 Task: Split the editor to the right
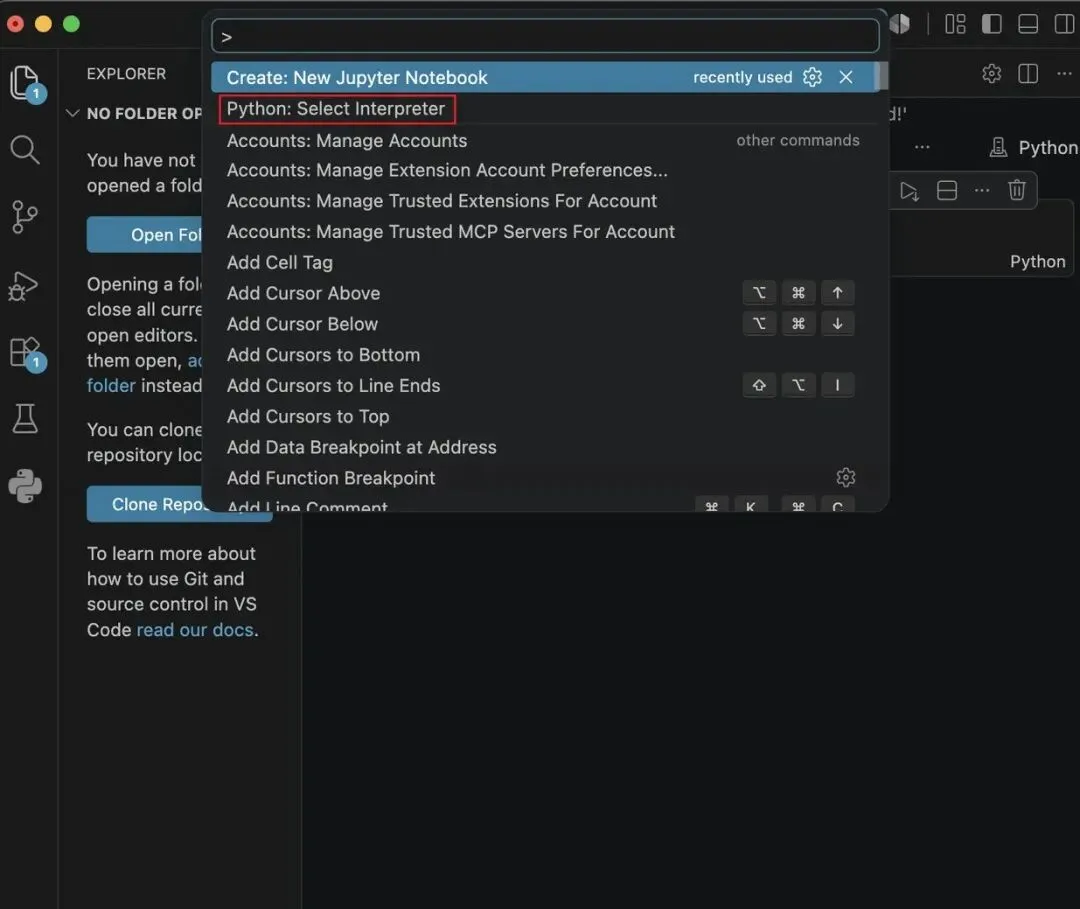1028,73
